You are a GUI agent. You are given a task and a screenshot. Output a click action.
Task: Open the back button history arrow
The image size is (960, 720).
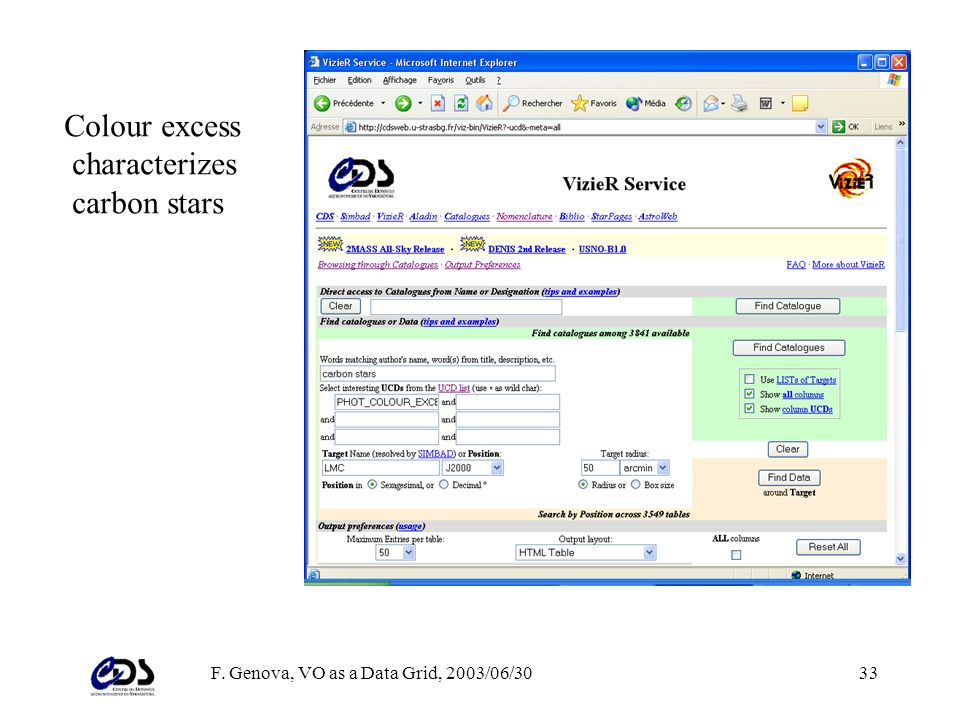(x=383, y=103)
